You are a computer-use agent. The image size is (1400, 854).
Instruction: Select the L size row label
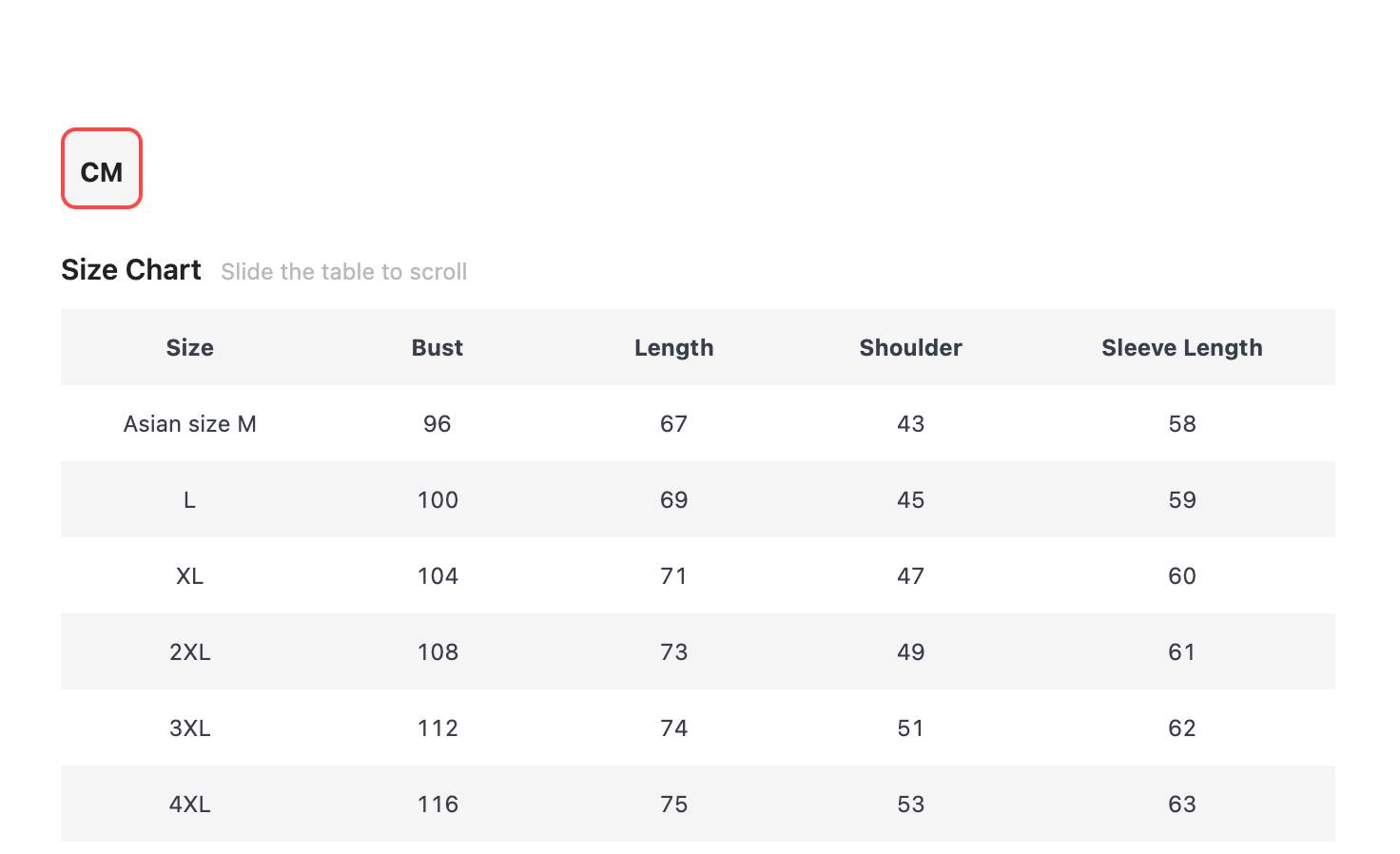click(189, 500)
